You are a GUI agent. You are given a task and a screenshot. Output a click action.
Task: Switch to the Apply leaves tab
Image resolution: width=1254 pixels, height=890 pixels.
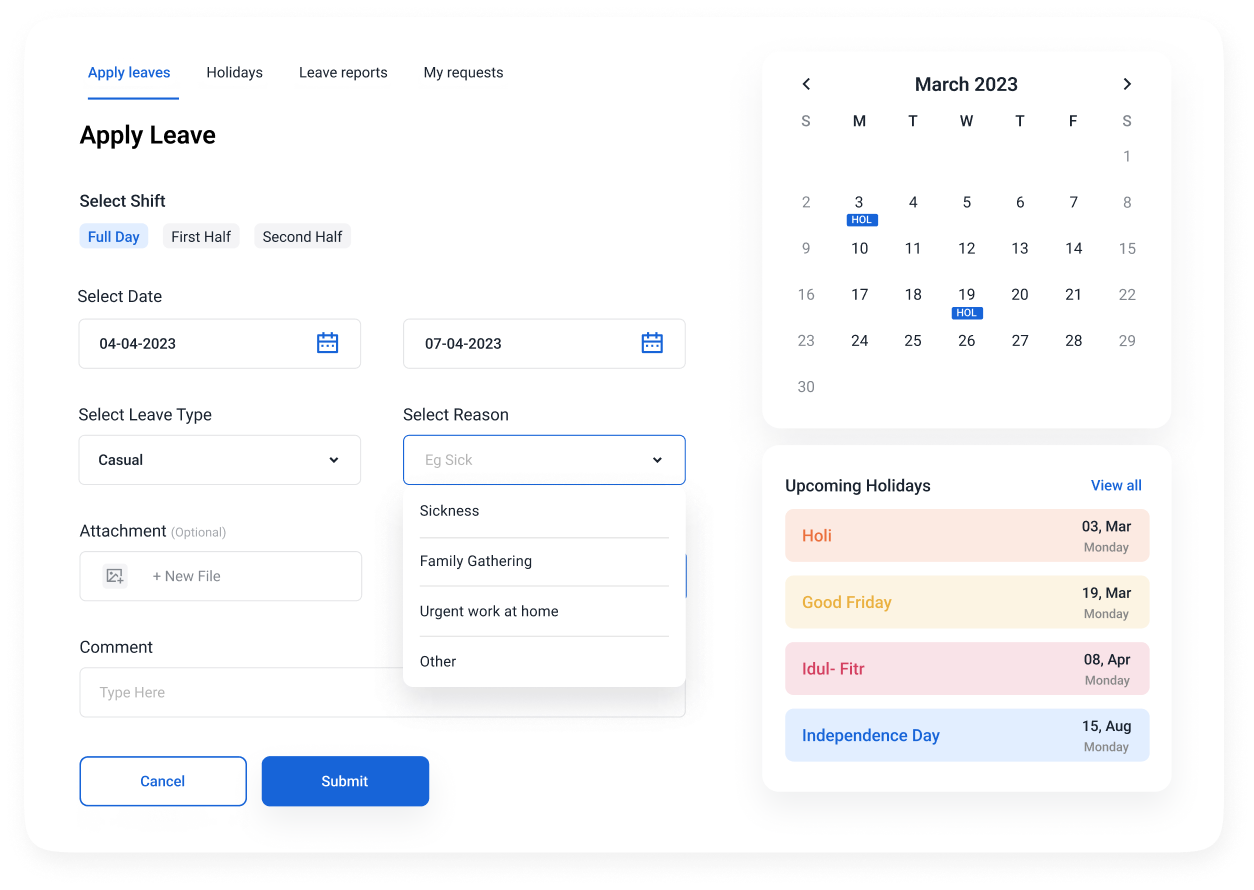[x=129, y=73]
